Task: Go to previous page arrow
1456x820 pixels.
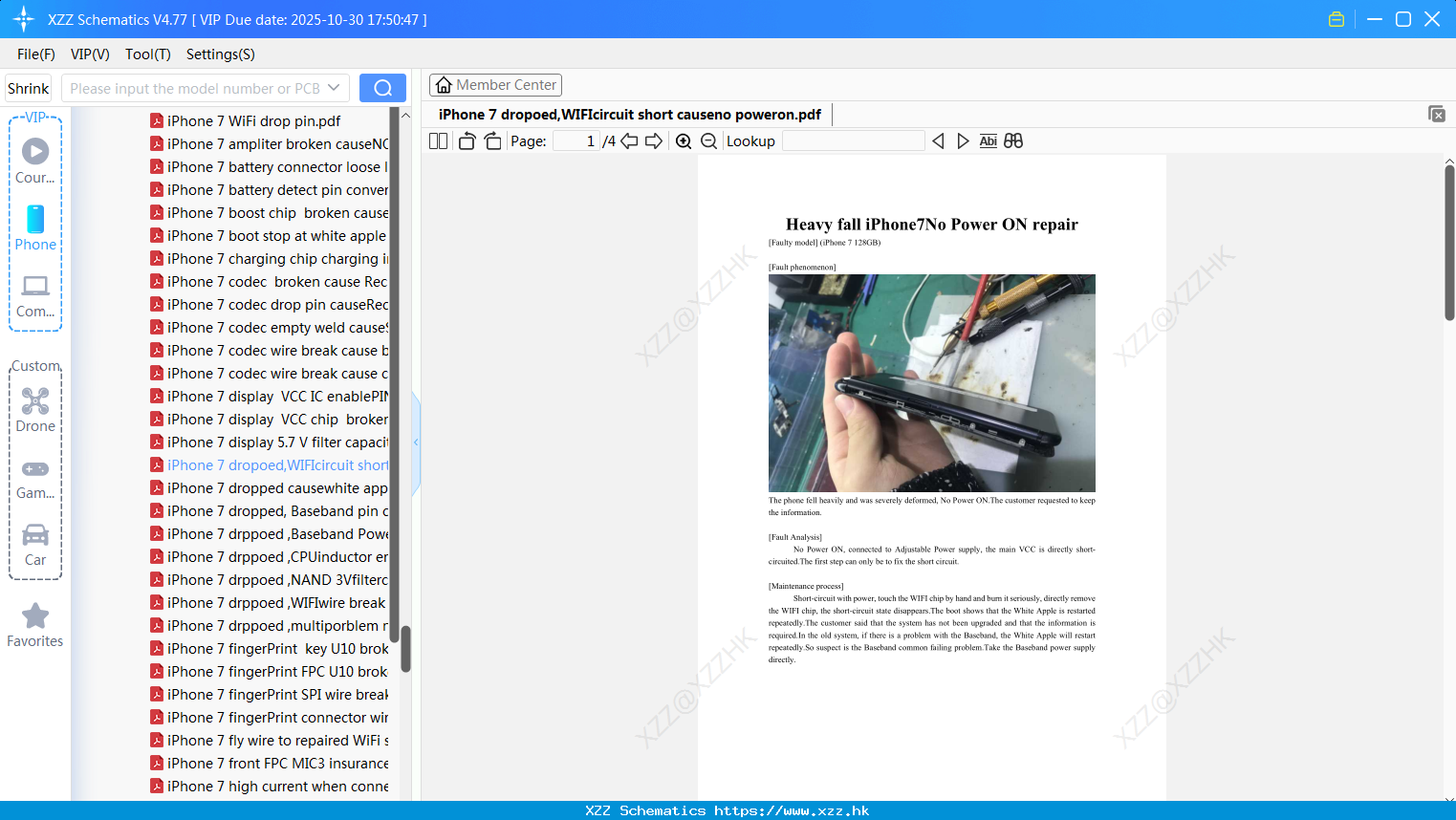Action: pyautogui.click(x=629, y=140)
